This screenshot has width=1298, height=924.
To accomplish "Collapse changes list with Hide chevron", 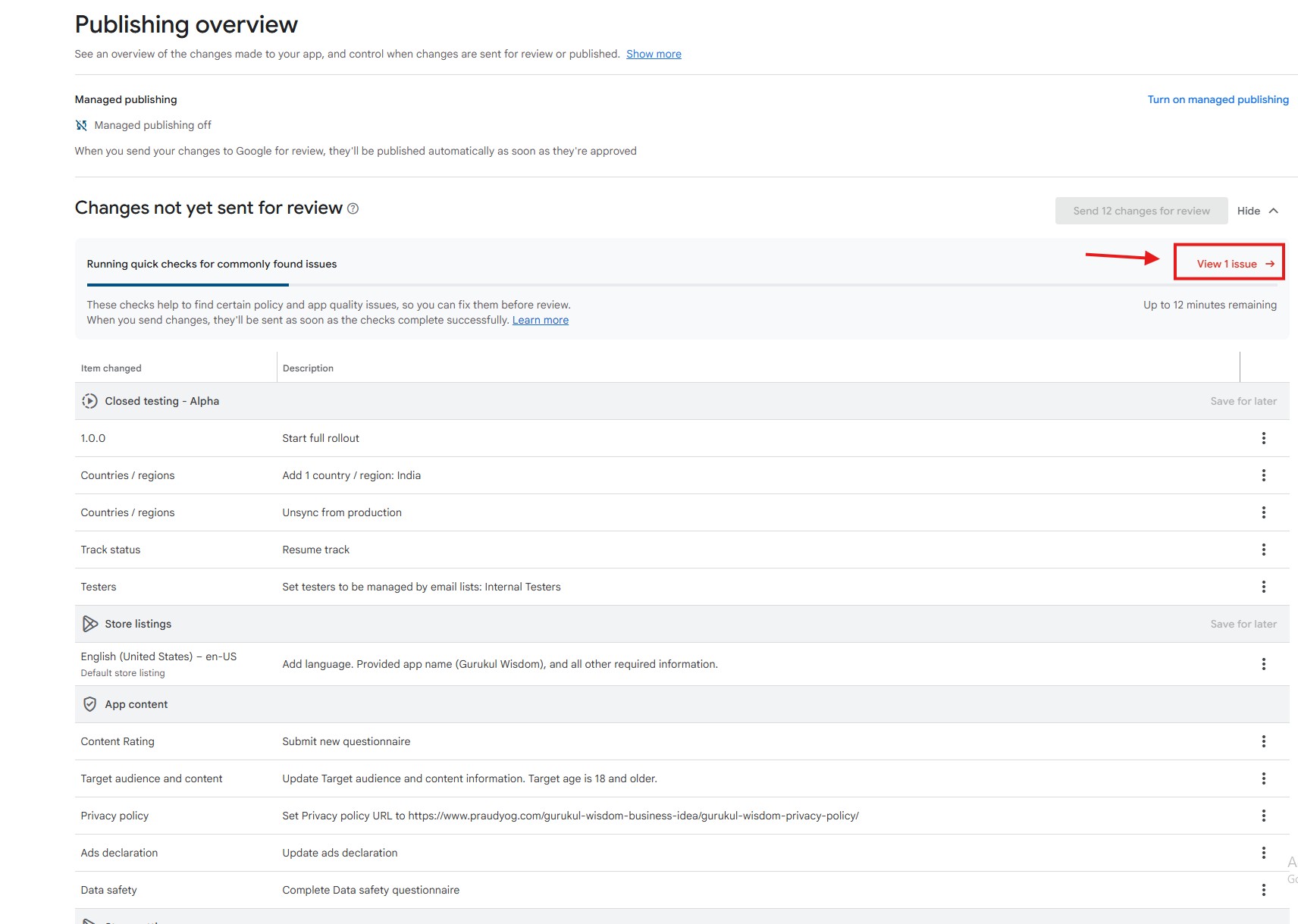I will coord(1274,211).
